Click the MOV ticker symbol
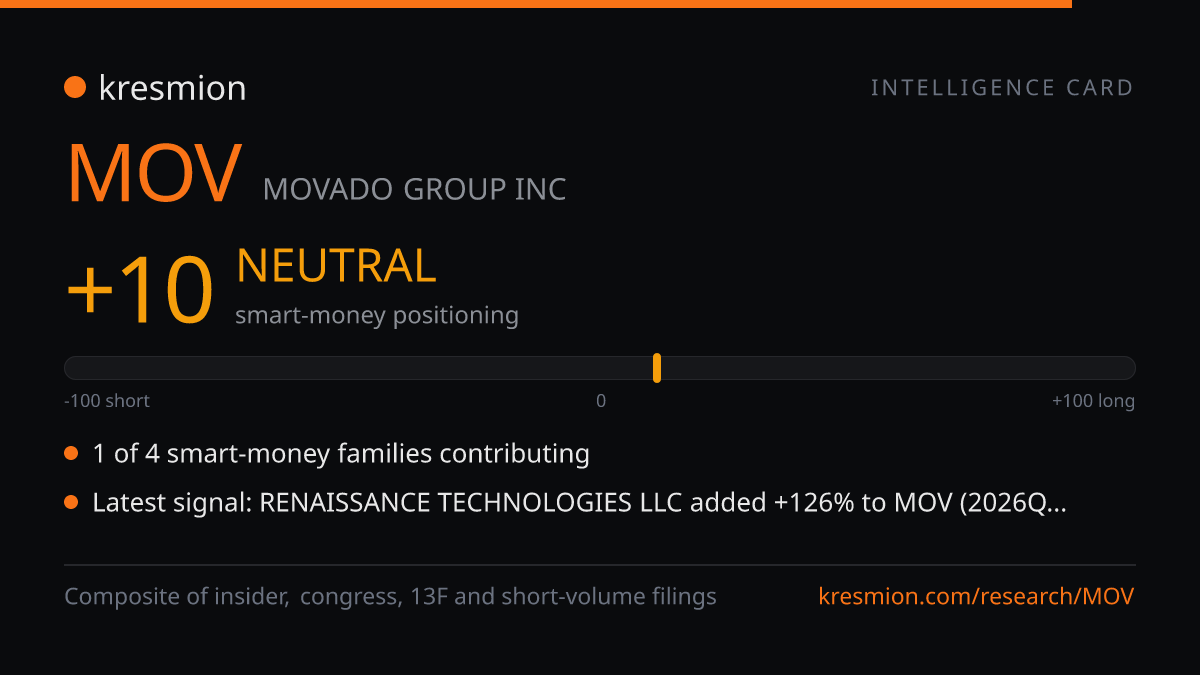 (x=154, y=174)
